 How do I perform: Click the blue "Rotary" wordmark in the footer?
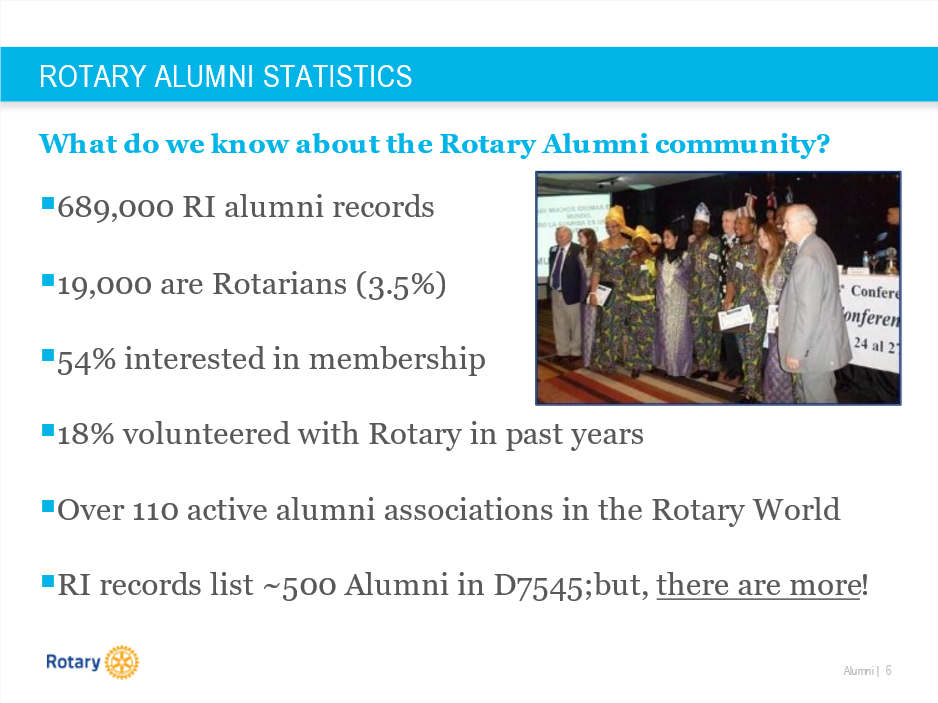(x=73, y=662)
